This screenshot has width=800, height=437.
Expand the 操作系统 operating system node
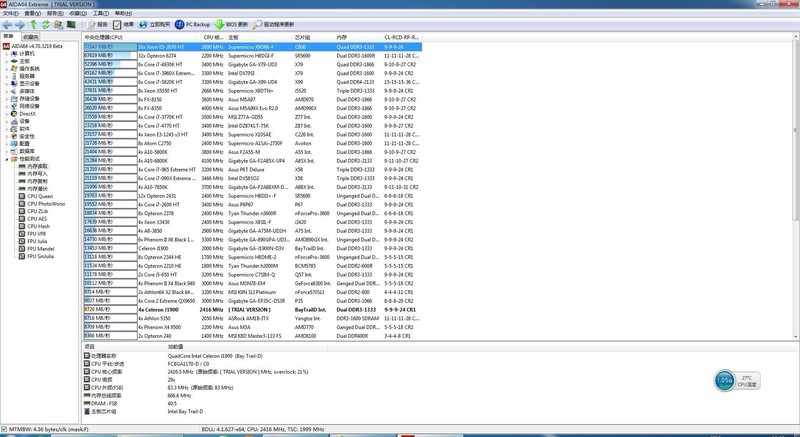[7, 68]
